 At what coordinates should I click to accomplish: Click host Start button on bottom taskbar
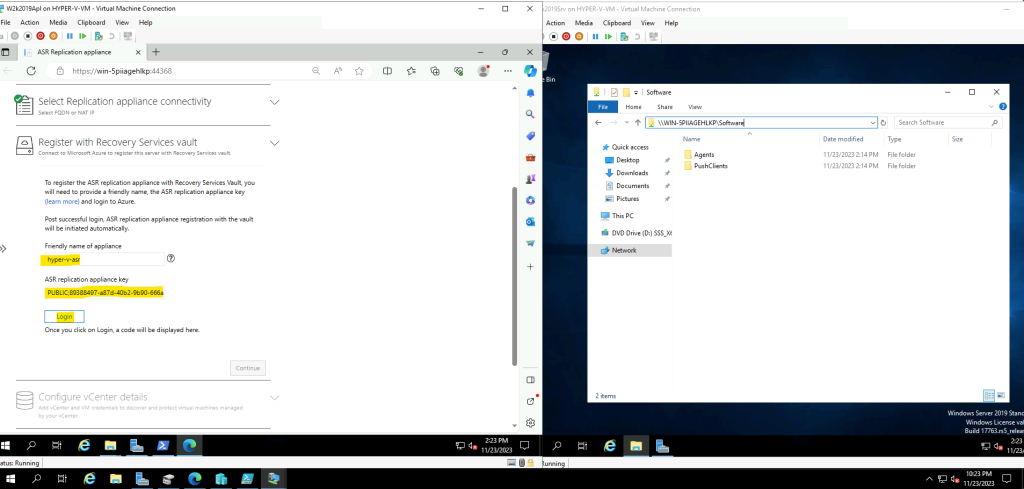pyautogui.click(x=11, y=479)
